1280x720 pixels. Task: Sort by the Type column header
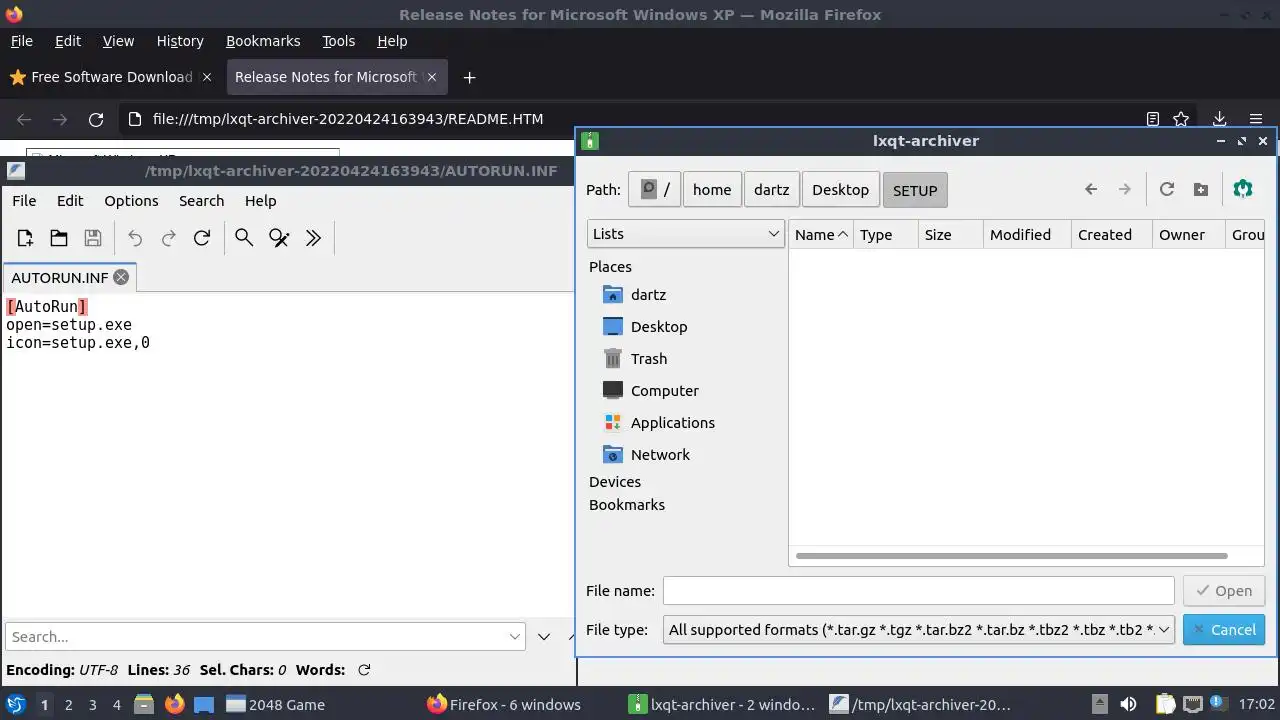pyautogui.click(x=885, y=235)
